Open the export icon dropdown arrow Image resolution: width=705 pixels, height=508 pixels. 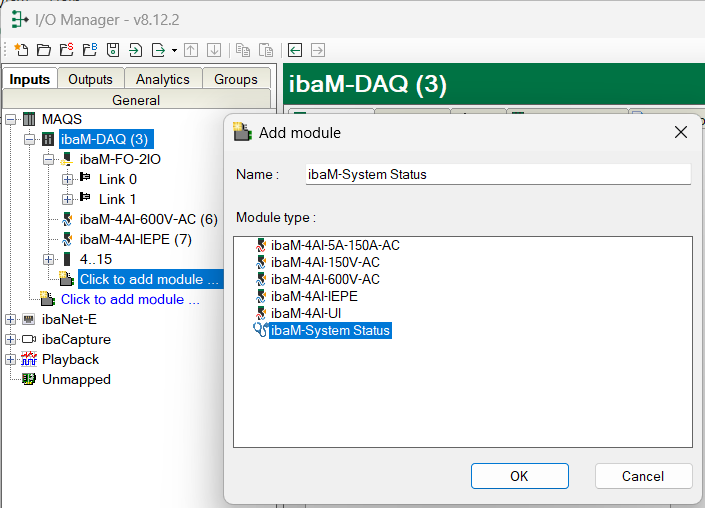174,50
